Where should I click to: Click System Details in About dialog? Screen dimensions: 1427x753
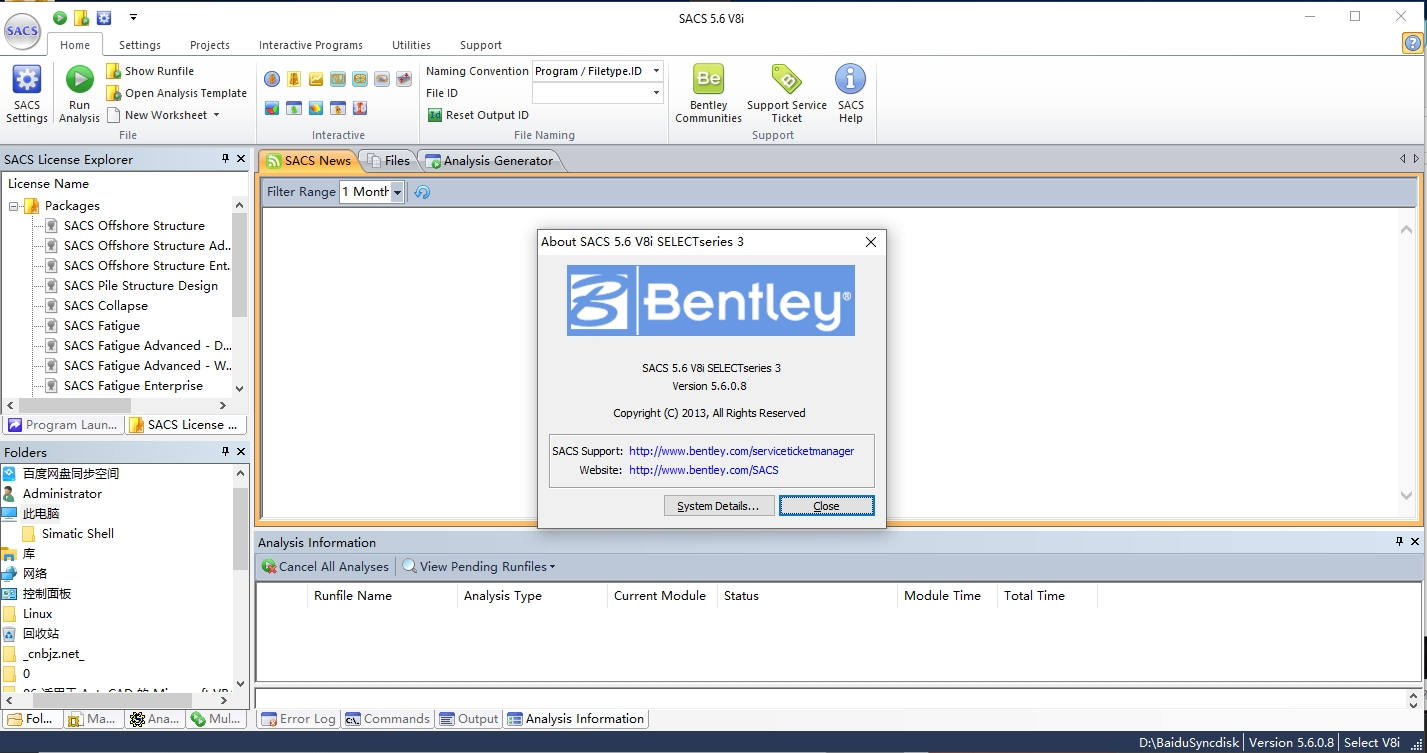(718, 506)
